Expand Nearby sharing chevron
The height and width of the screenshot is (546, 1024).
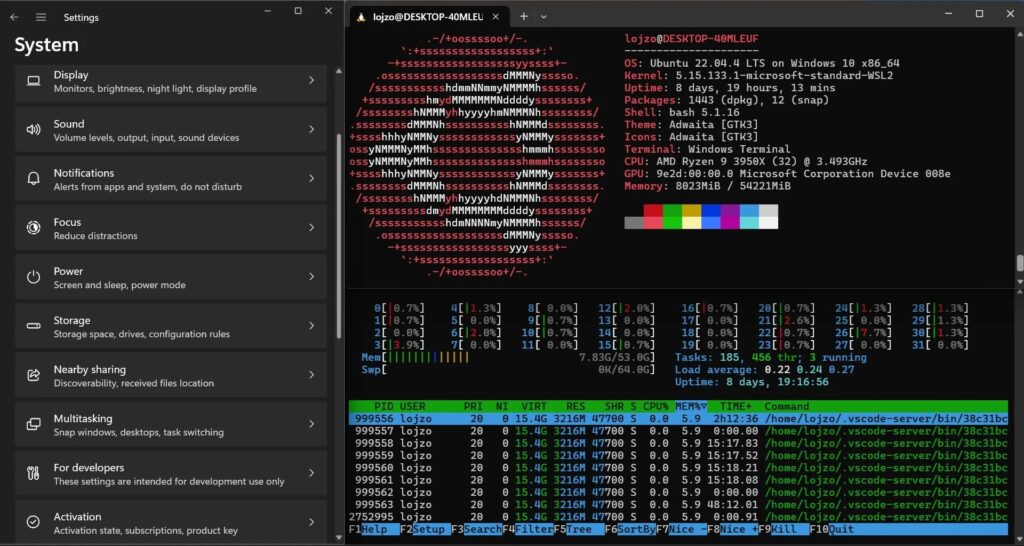tap(312, 374)
